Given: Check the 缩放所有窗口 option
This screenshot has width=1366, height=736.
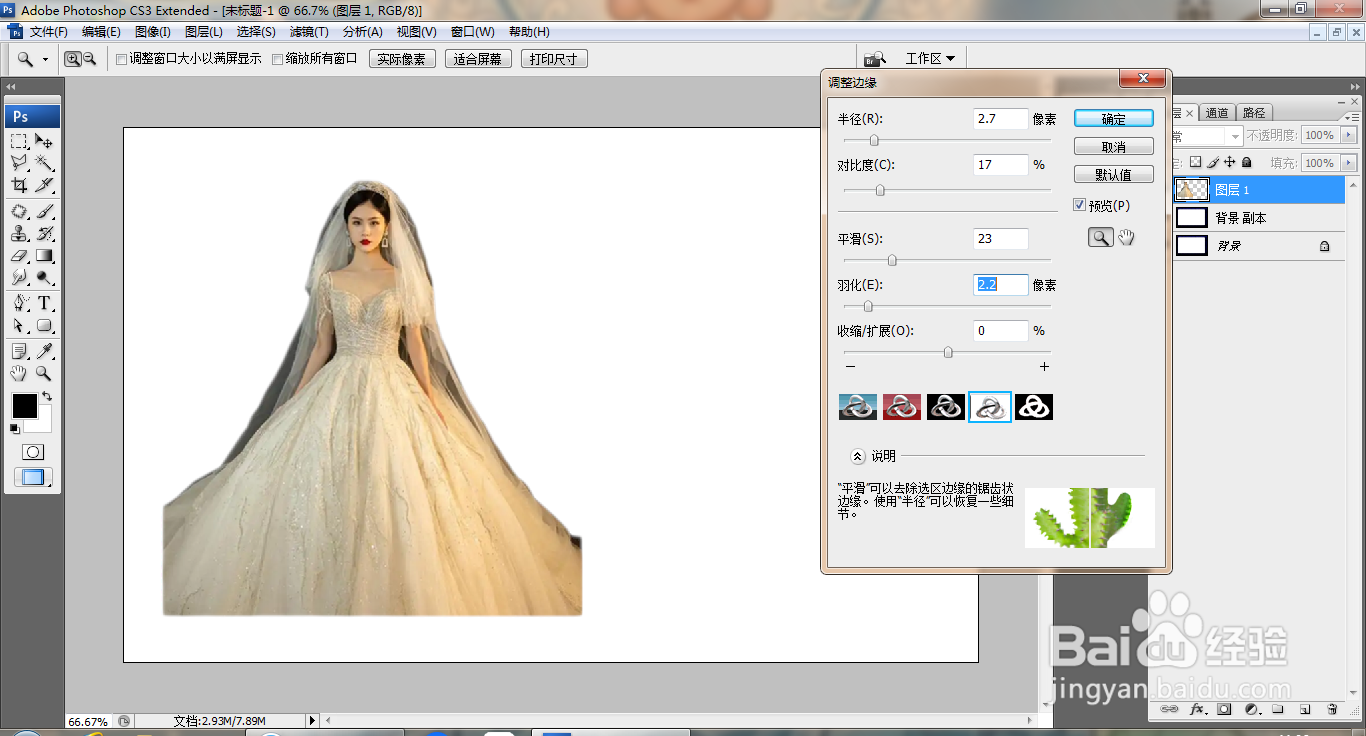Looking at the screenshot, I should 278,59.
